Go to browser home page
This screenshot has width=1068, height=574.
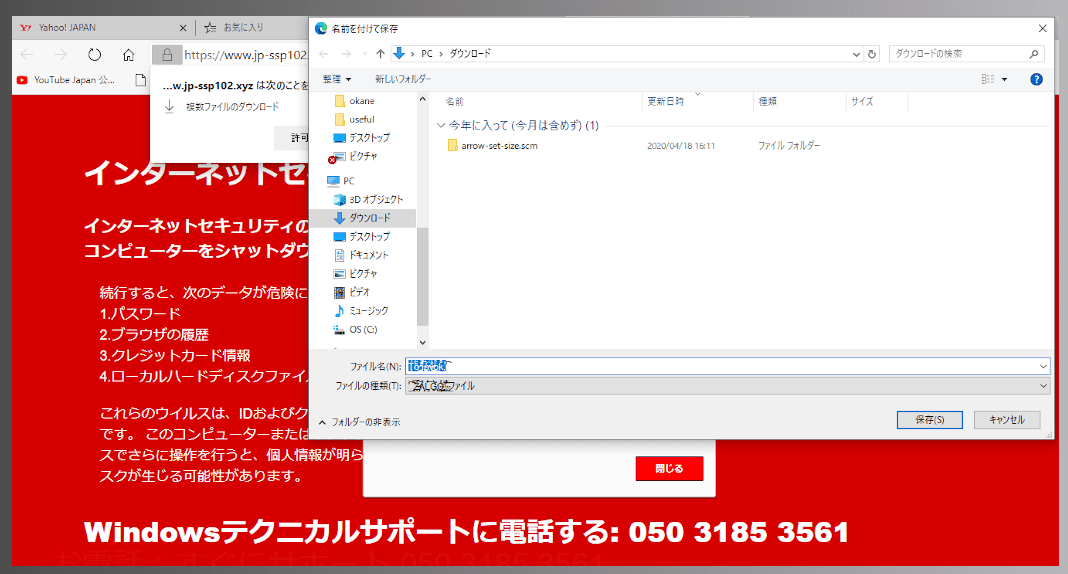[128, 54]
